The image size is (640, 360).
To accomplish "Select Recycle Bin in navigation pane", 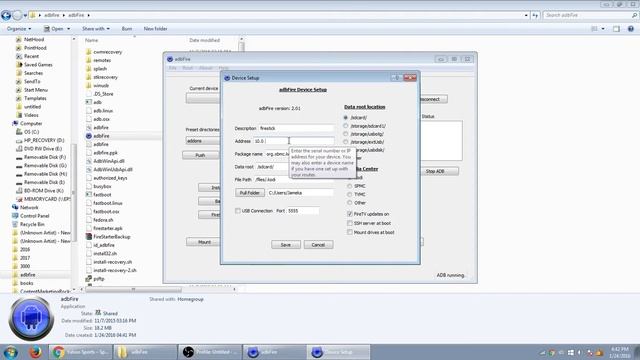I will (x=32, y=224).
